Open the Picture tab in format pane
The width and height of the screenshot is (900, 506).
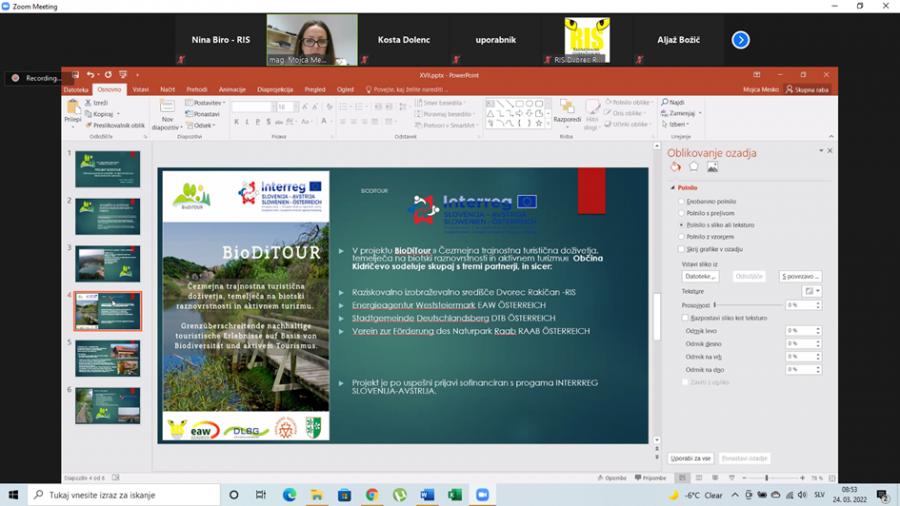pyautogui.click(x=712, y=167)
